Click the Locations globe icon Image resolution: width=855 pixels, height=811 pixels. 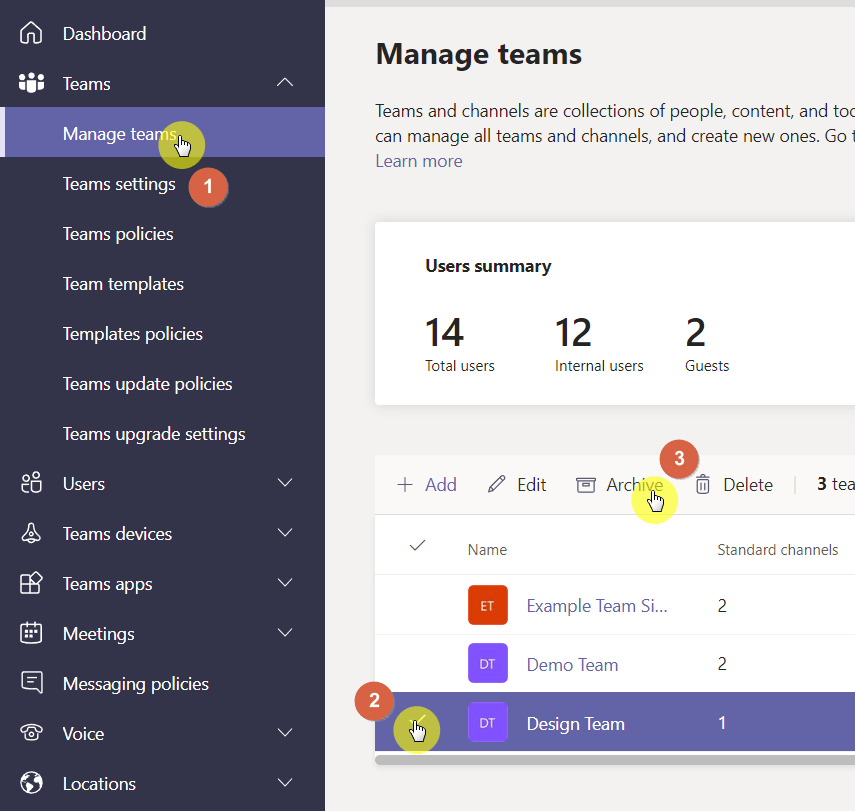[x=31, y=783]
